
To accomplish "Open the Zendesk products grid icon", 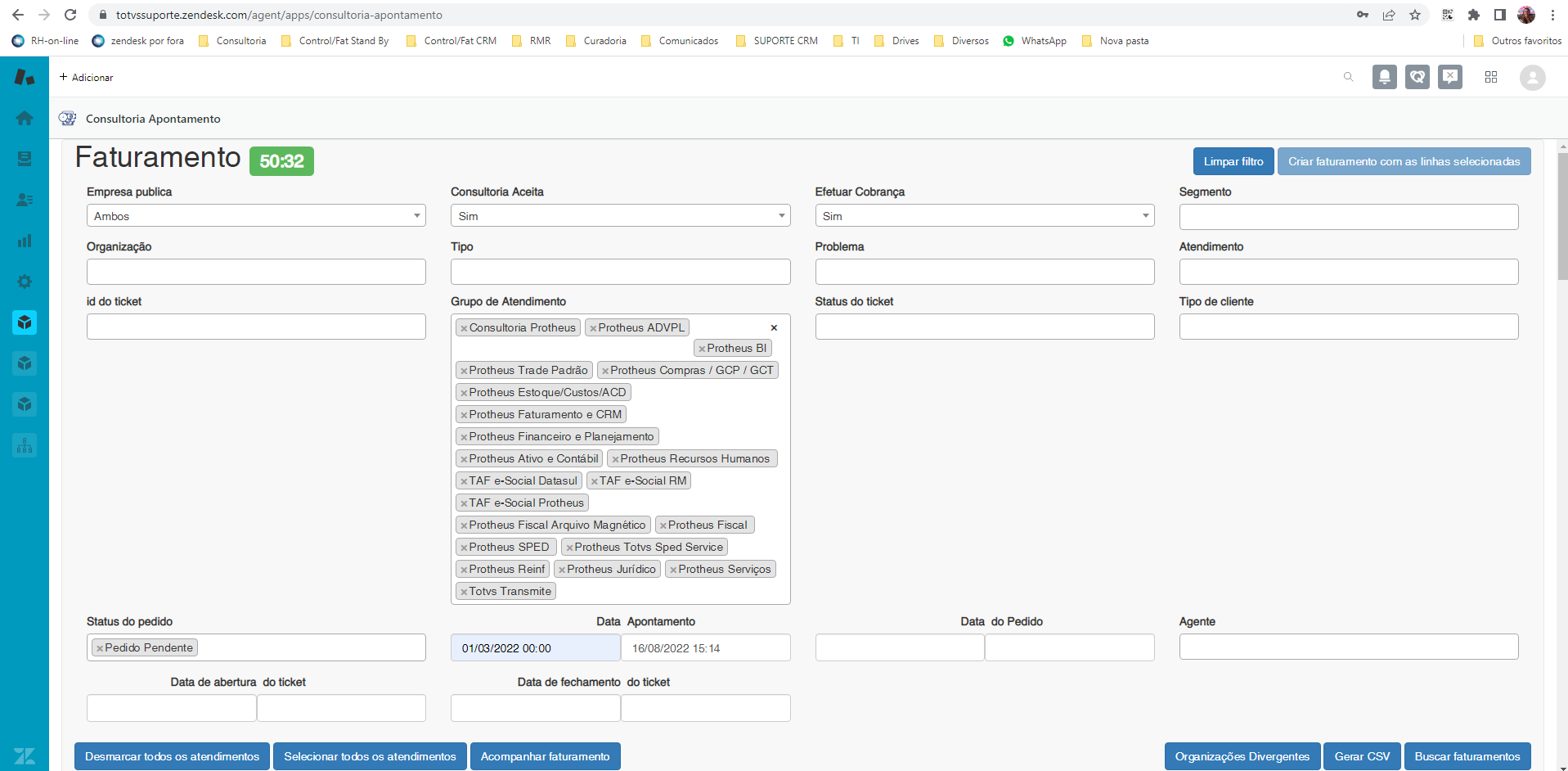I will tap(1491, 77).
